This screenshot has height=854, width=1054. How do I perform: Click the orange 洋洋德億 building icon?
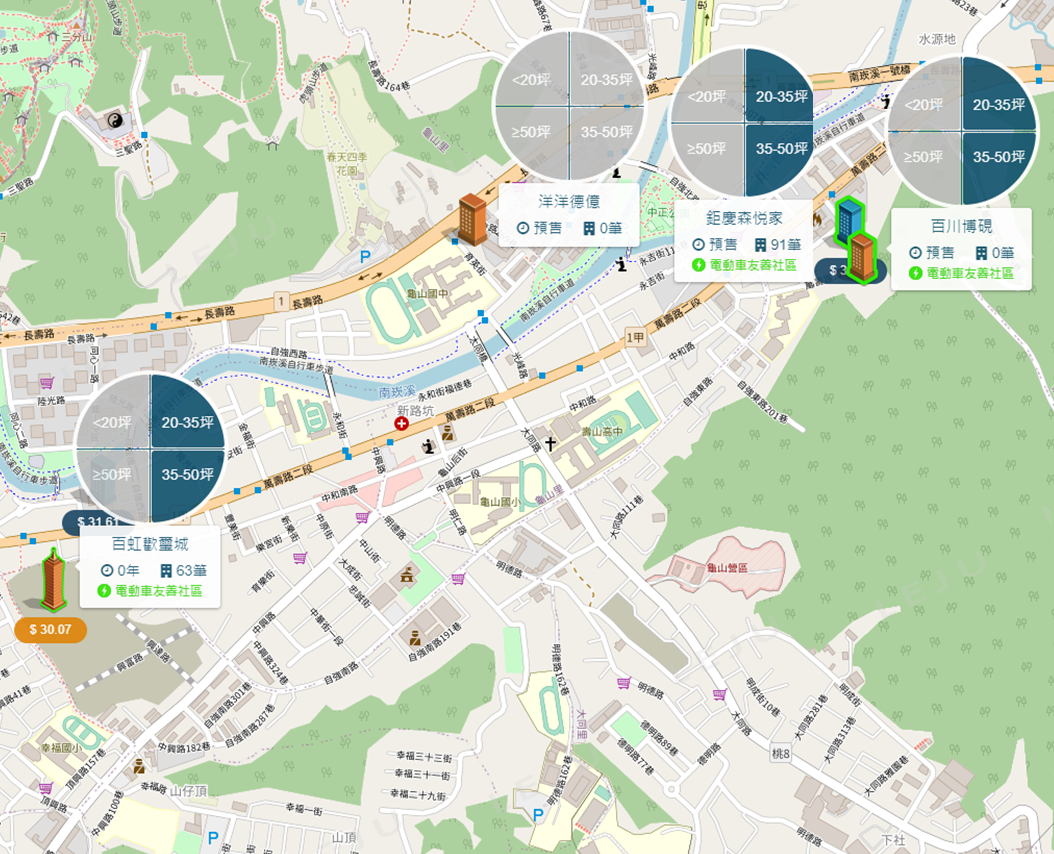click(x=473, y=219)
